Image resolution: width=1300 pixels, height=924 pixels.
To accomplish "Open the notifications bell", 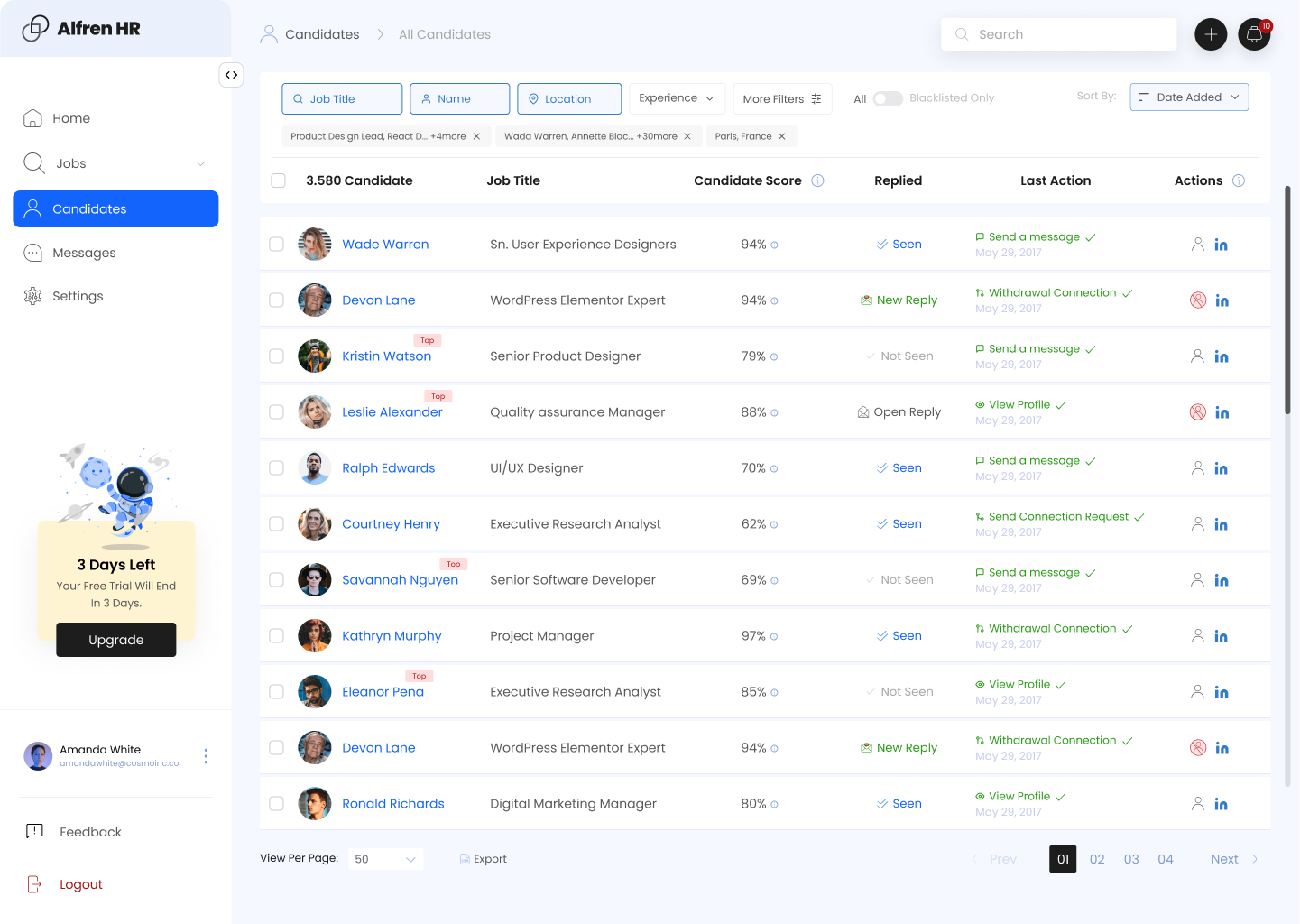I will coord(1254,34).
